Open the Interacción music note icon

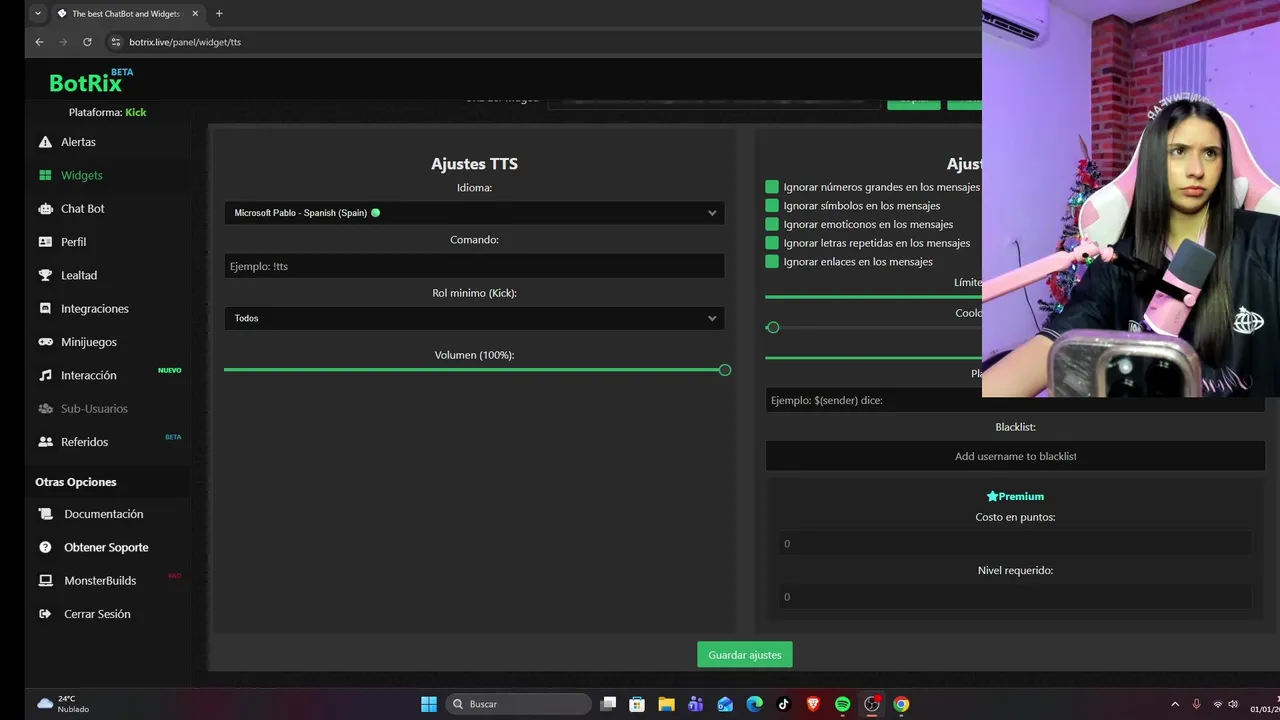[45, 375]
